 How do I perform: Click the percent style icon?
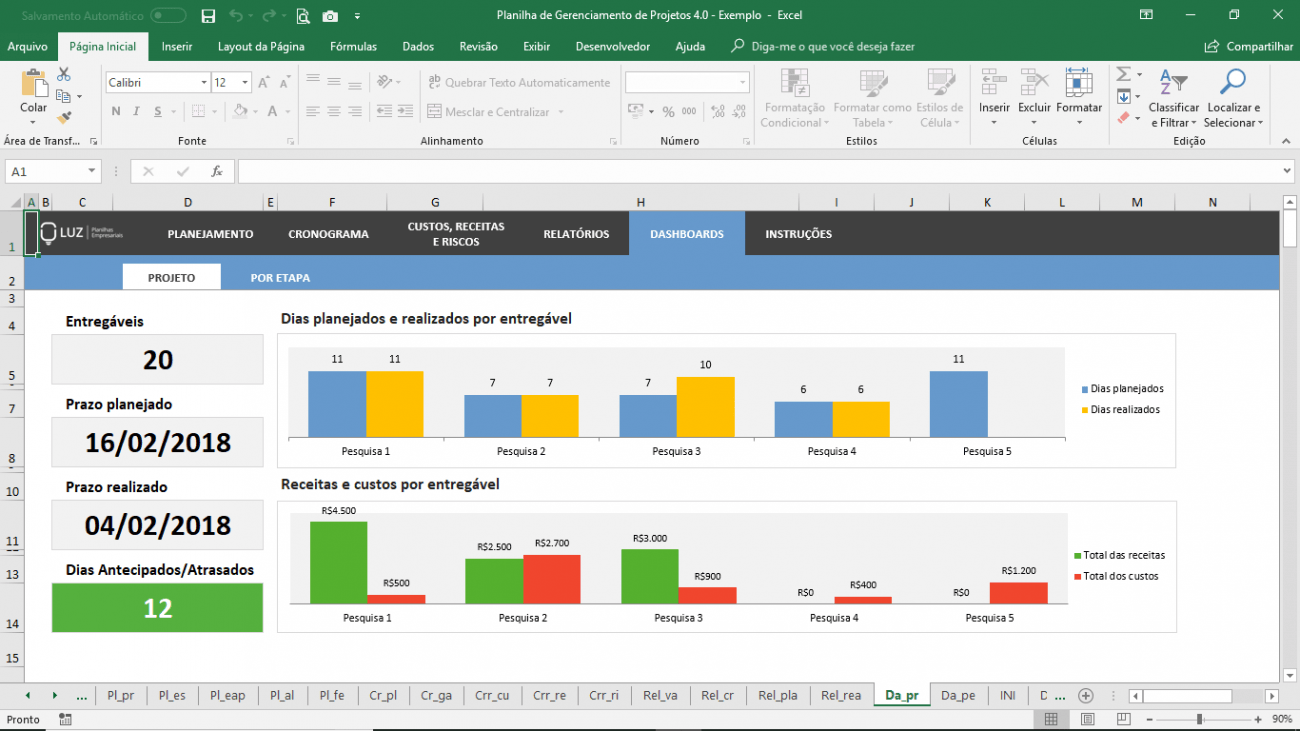(668, 112)
